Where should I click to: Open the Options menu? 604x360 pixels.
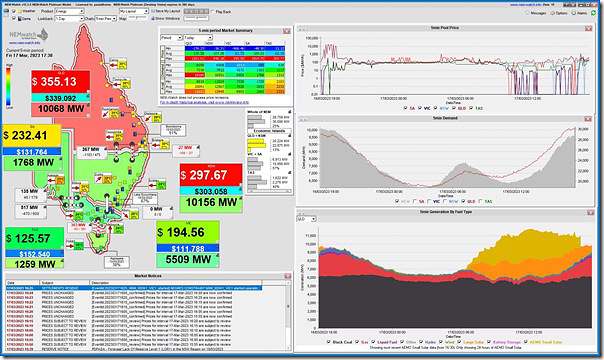tap(559, 13)
